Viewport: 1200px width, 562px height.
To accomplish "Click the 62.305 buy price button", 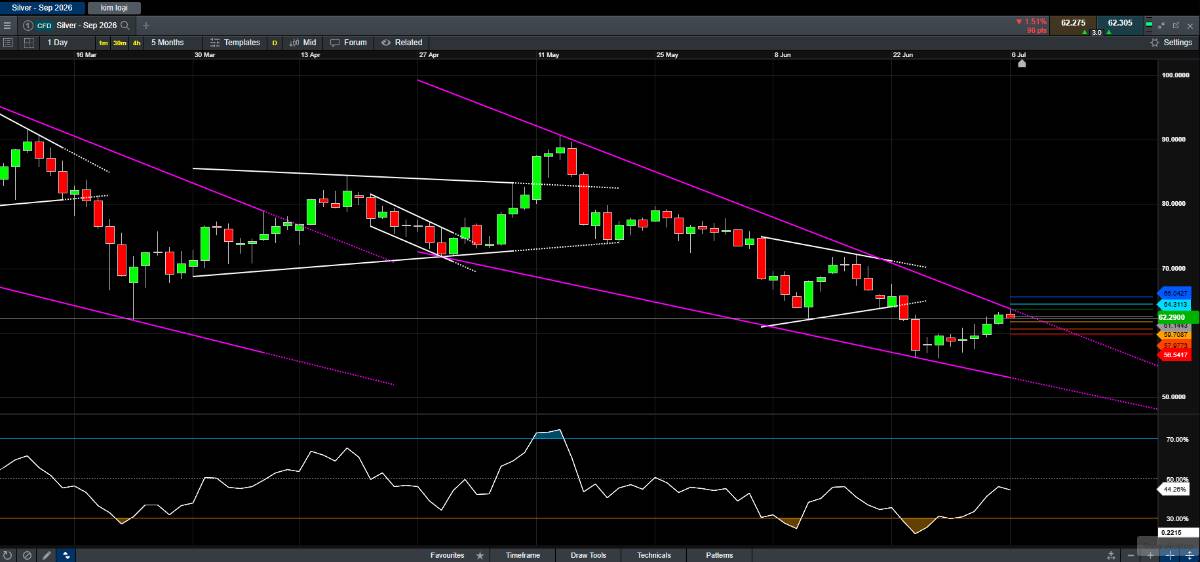I will pyautogui.click(x=1121, y=24).
